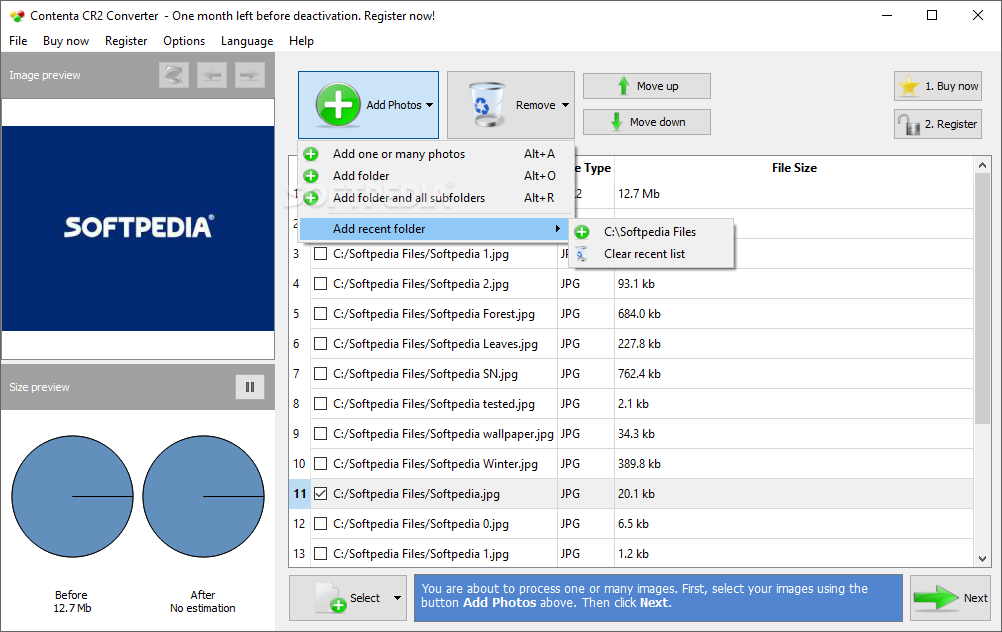Open the Select button dropdown arrow
This screenshot has width=1002, height=632.
pyautogui.click(x=397, y=598)
